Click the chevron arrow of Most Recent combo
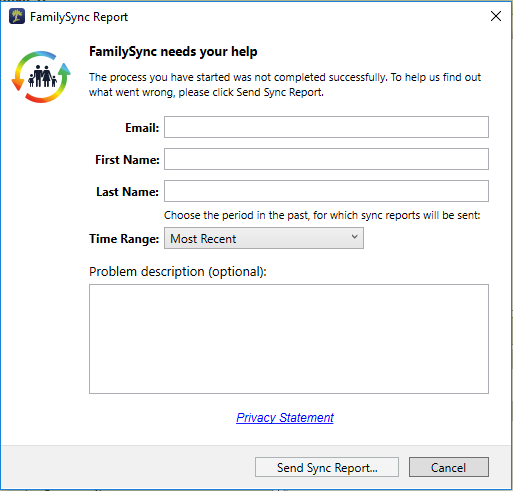The width and height of the screenshot is (513, 491). coord(355,237)
